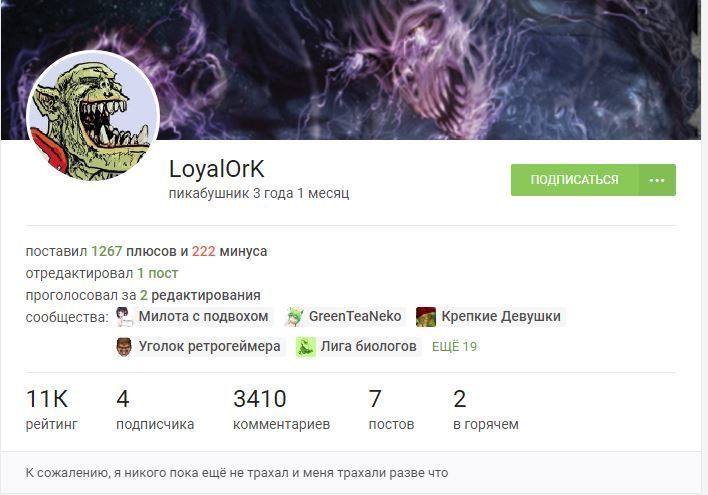Click the LoyalOrK orc avatar picture
708x495 pixels.
click(x=93, y=117)
